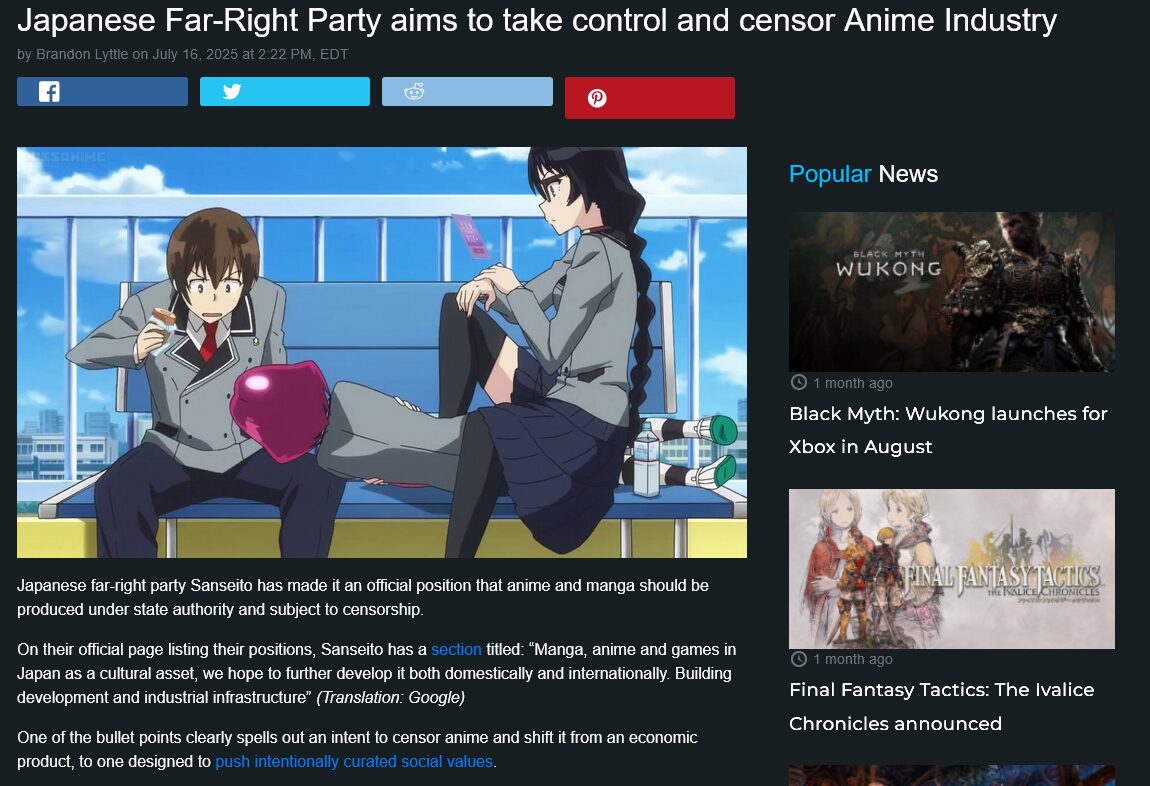The height and width of the screenshot is (786, 1150).
Task: Read 'Final Fantasy Tactics: The Ivalice Chronicles' headline
Action: coord(942,707)
